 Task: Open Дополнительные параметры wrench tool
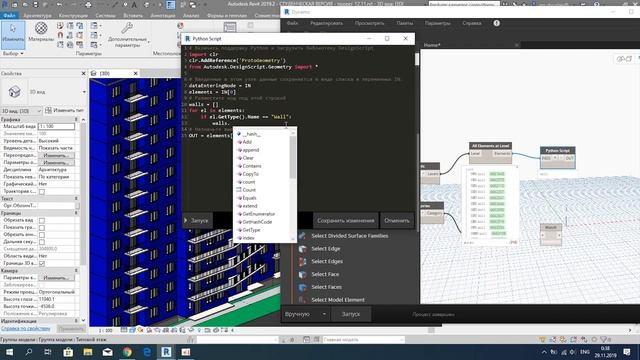127,34
